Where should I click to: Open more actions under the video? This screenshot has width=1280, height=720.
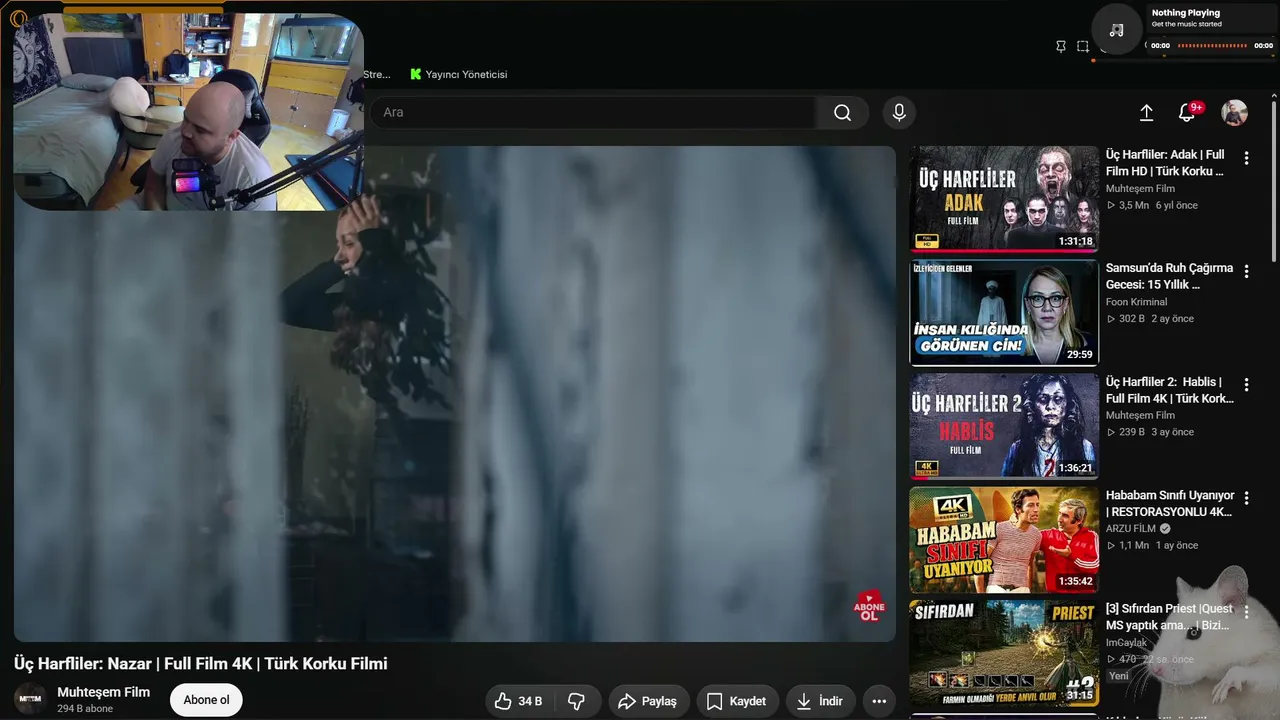879,701
